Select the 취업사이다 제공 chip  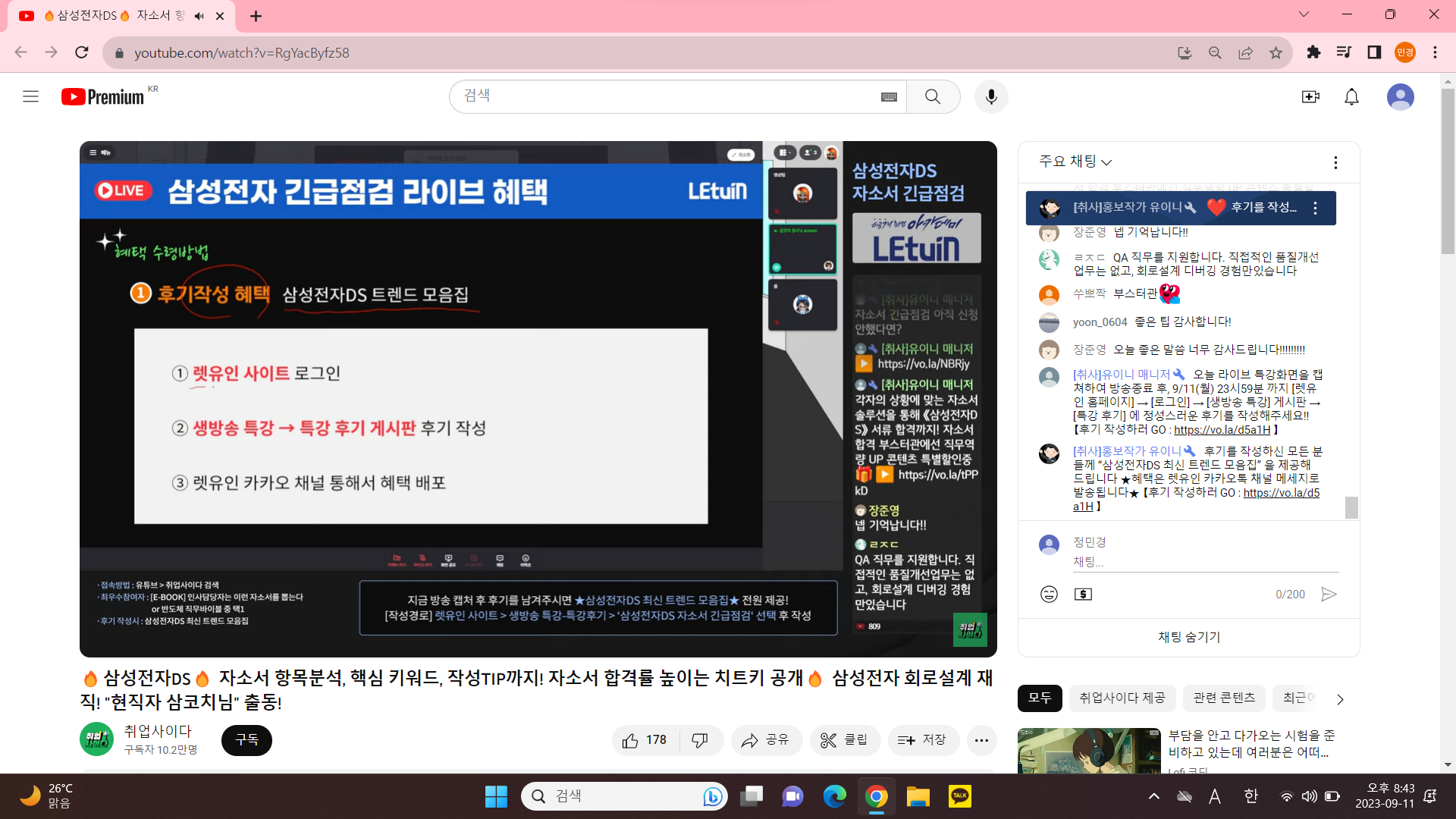click(1122, 698)
